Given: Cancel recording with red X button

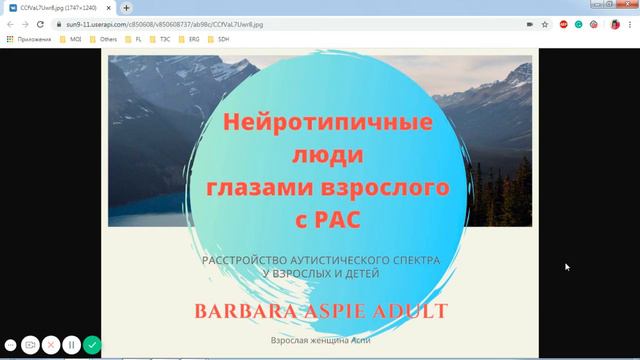Looking at the screenshot, I should tap(51, 345).
